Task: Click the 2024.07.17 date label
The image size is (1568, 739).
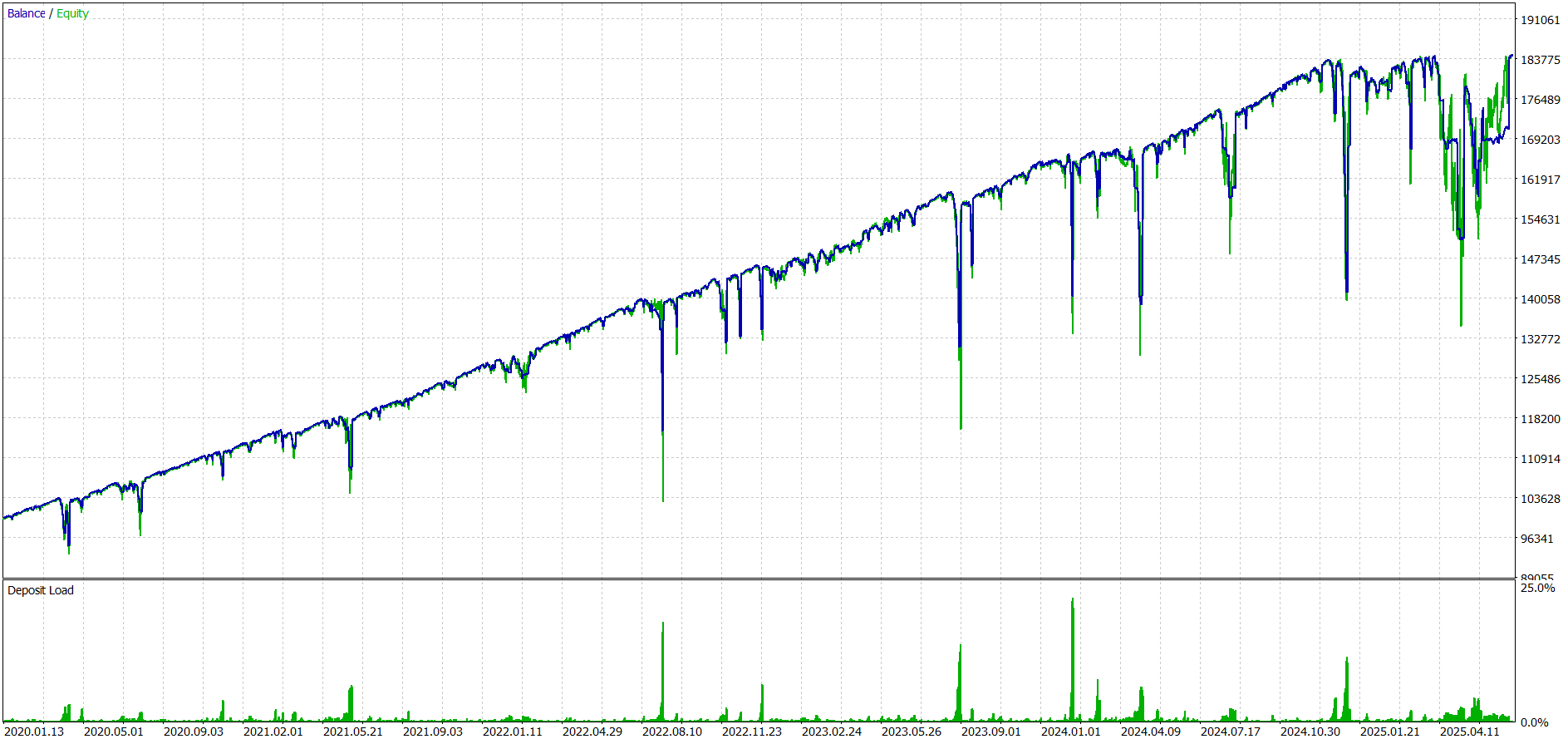Action: (1231, 732)
